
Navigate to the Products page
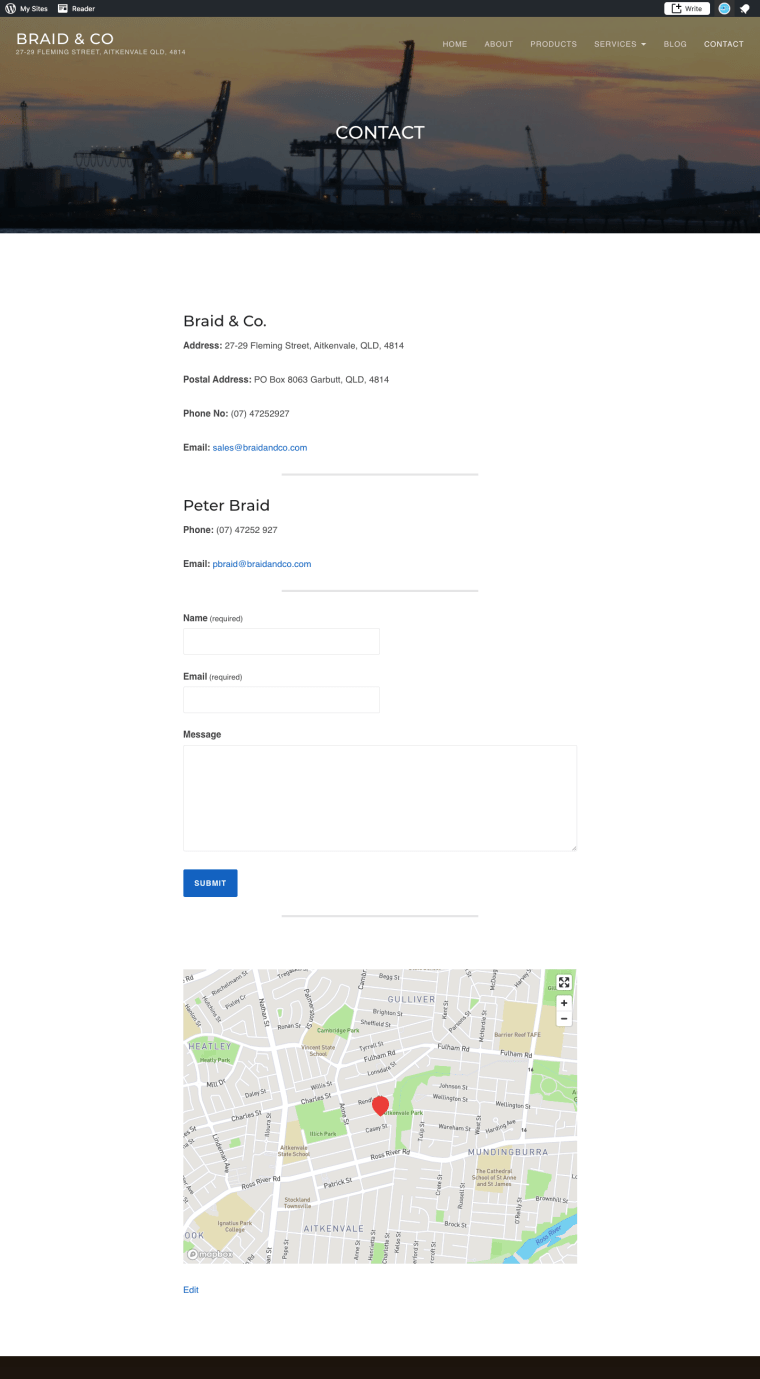pos(553,44)
